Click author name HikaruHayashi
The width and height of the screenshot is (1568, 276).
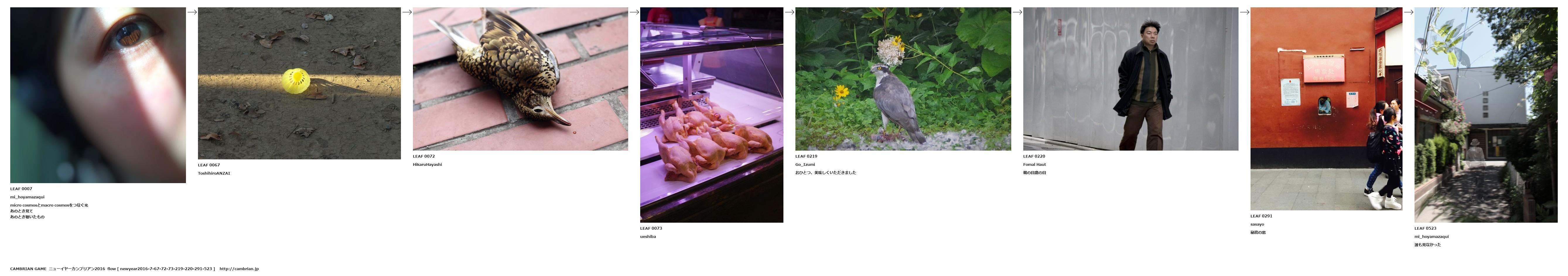pyautogui.click(x=427, y=164)
